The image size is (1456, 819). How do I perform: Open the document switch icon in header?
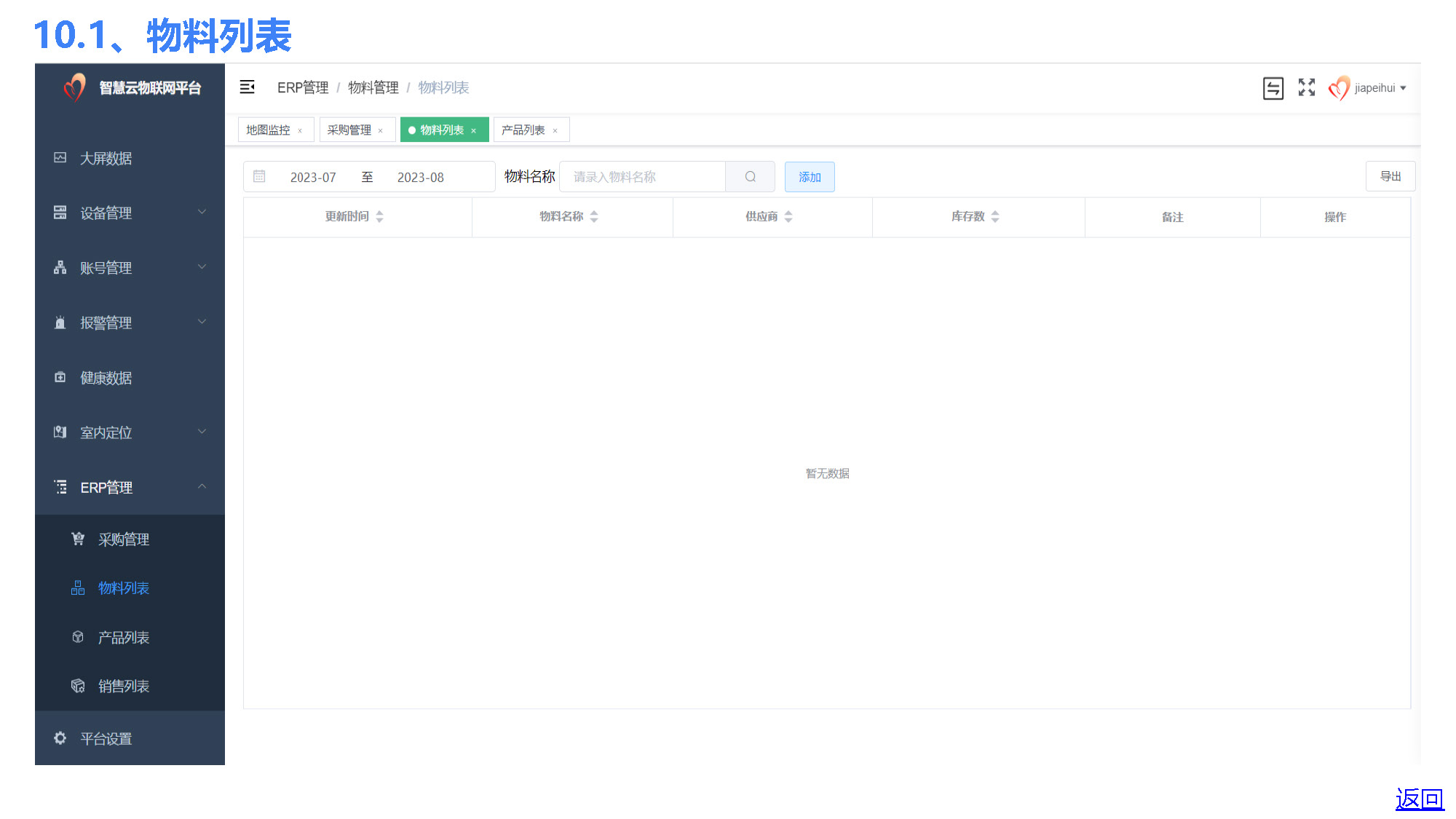[x=1273, y=88]
